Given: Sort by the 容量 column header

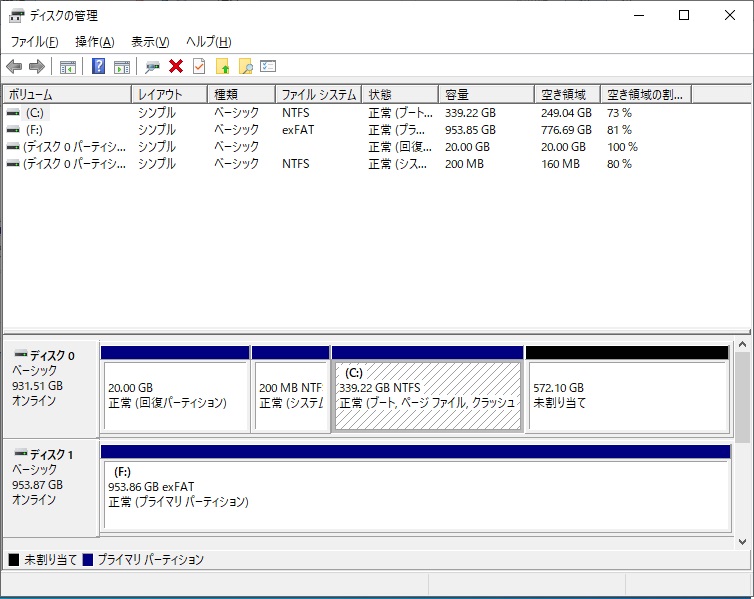Looking at the screenshot, I should click(x=486, y=94).
